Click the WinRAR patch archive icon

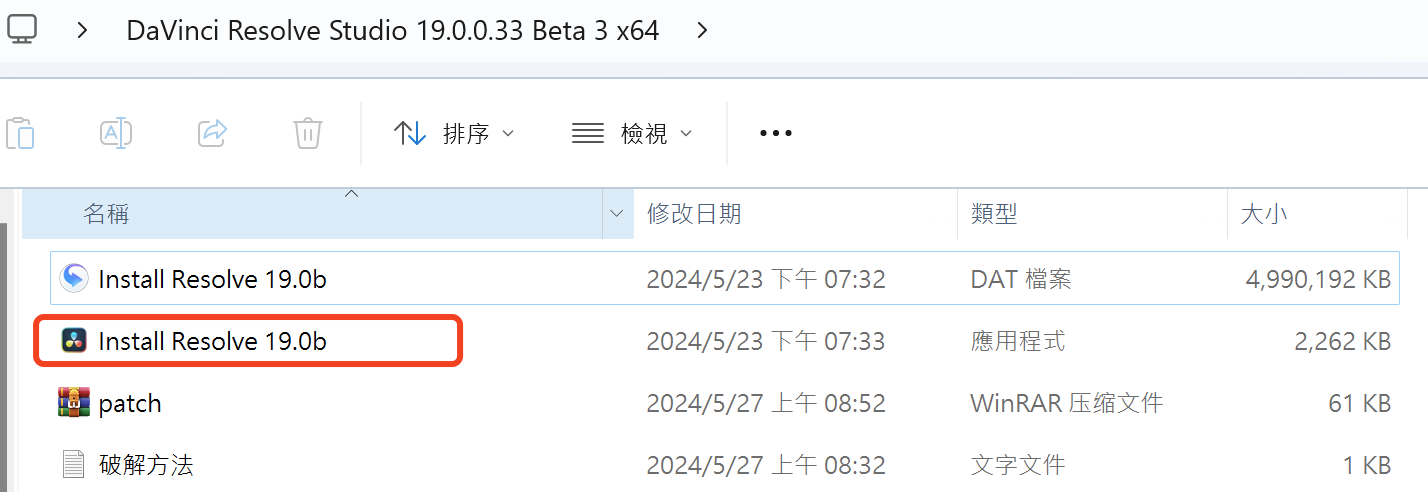[74, 403]
